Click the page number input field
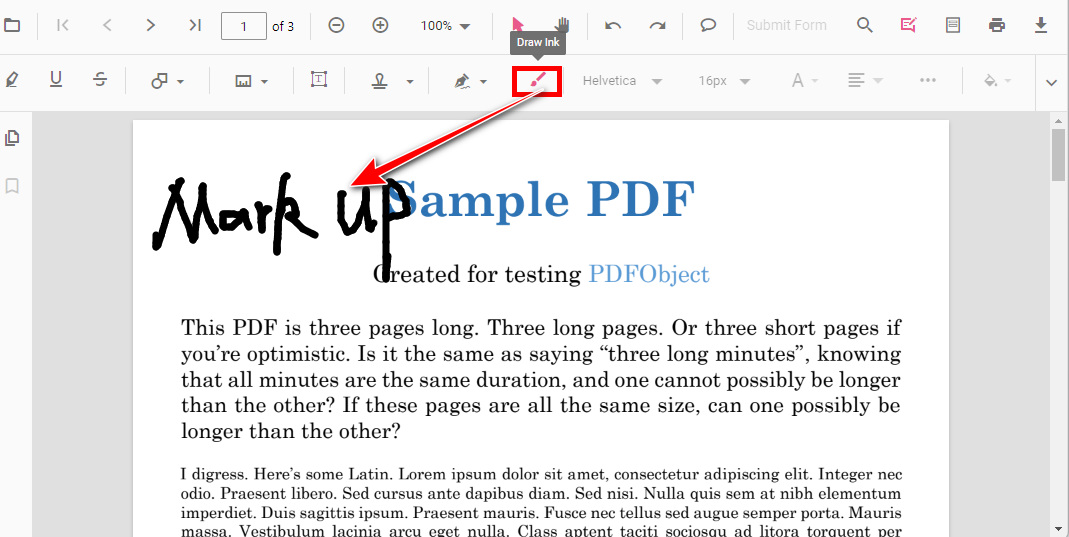This screenshot has height=537, width=1069. 243,26
